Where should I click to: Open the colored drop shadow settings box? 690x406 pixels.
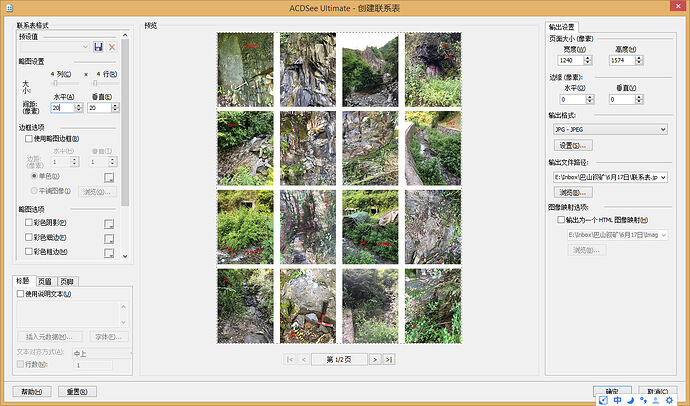[109, 222]
